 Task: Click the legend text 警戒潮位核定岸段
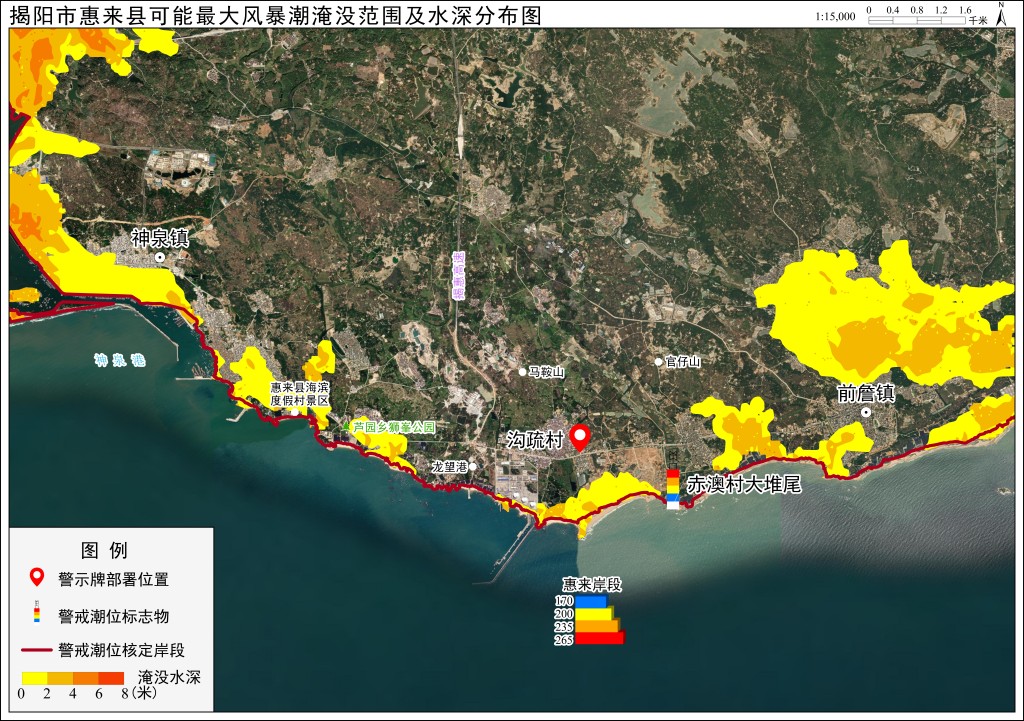coord(121,650)
